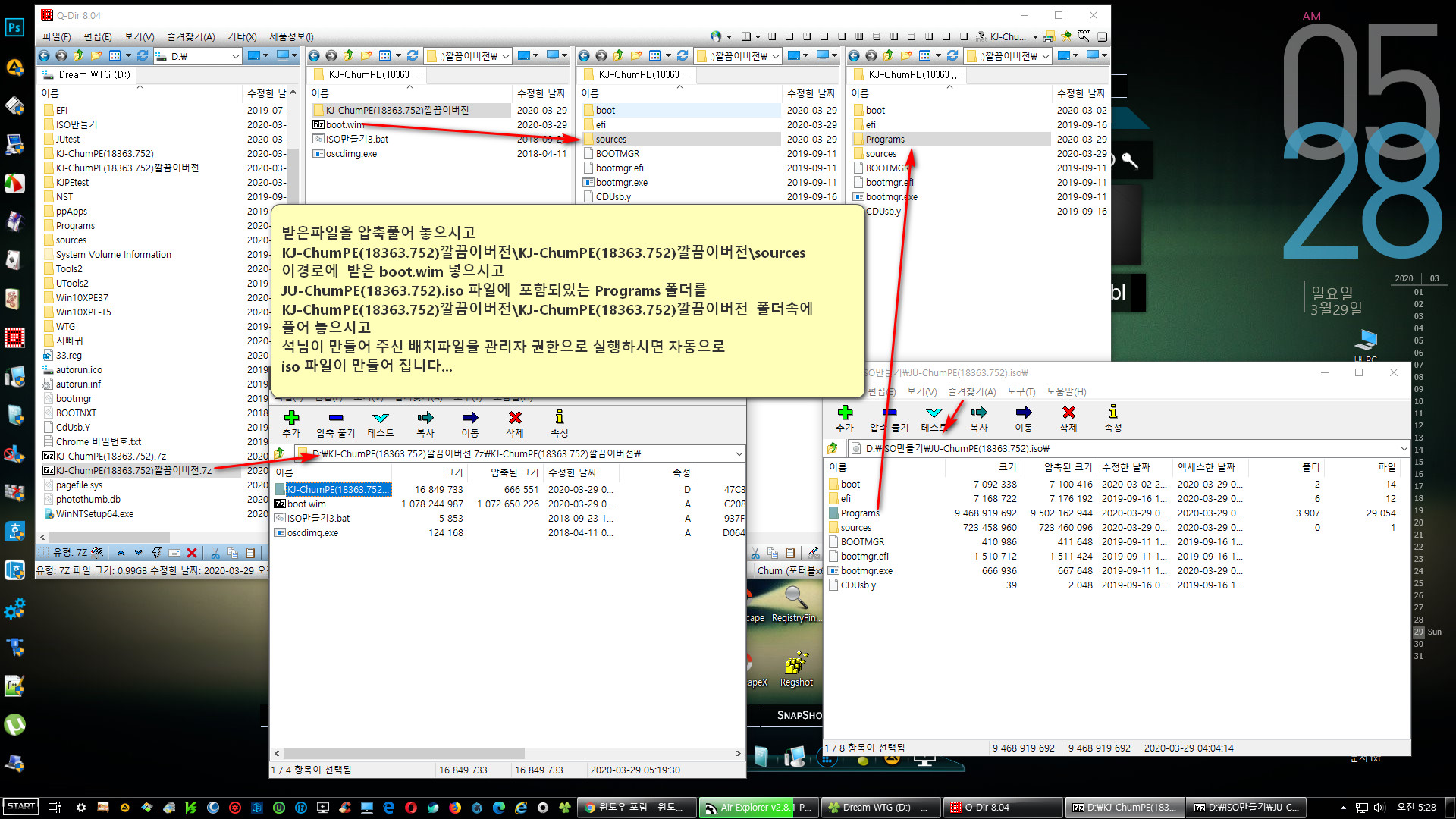This screenshot has width=1456, height=819.
Task: Select sources folder in third Q-Dir pane
Action: tap(611, 140)
